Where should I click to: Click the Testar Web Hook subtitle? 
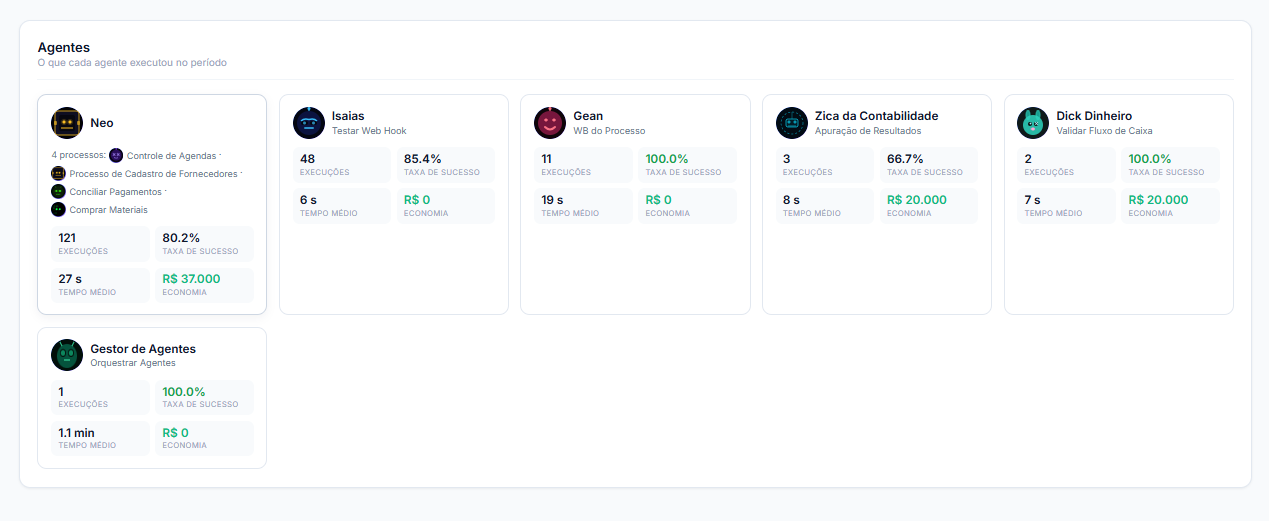click(x=369, y=131)
